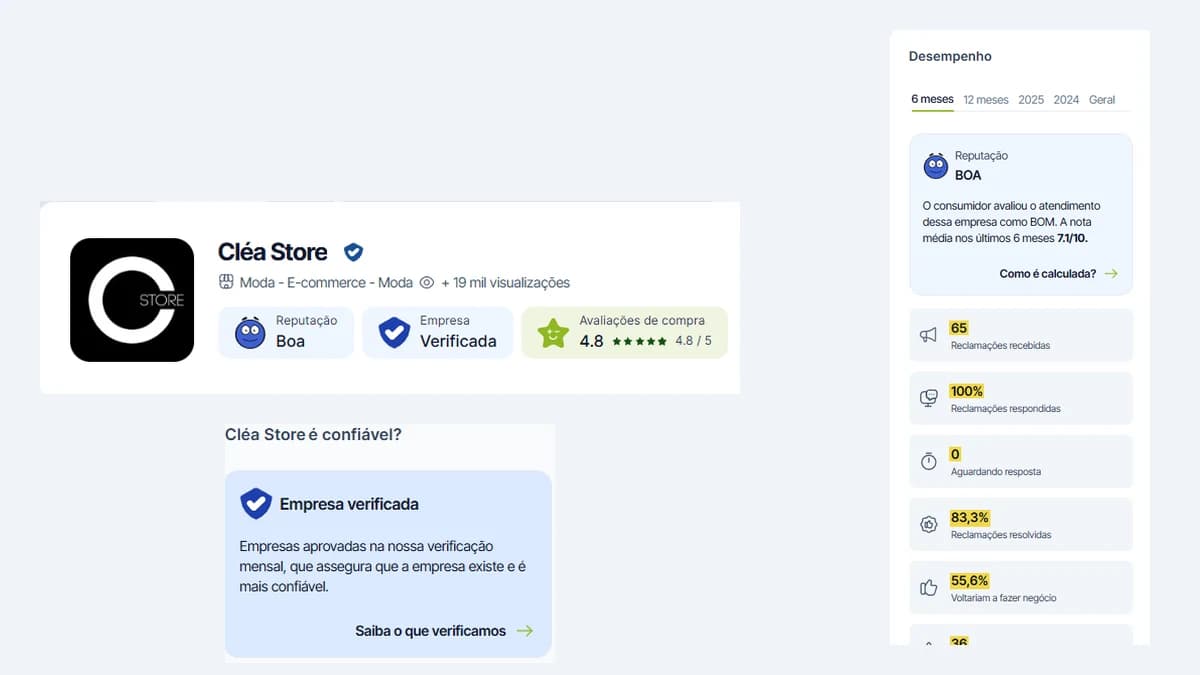The height and width of the screenshot is (675, 1200).
Task: Switch to the 12 meses tab
Action: pos(986,100)
